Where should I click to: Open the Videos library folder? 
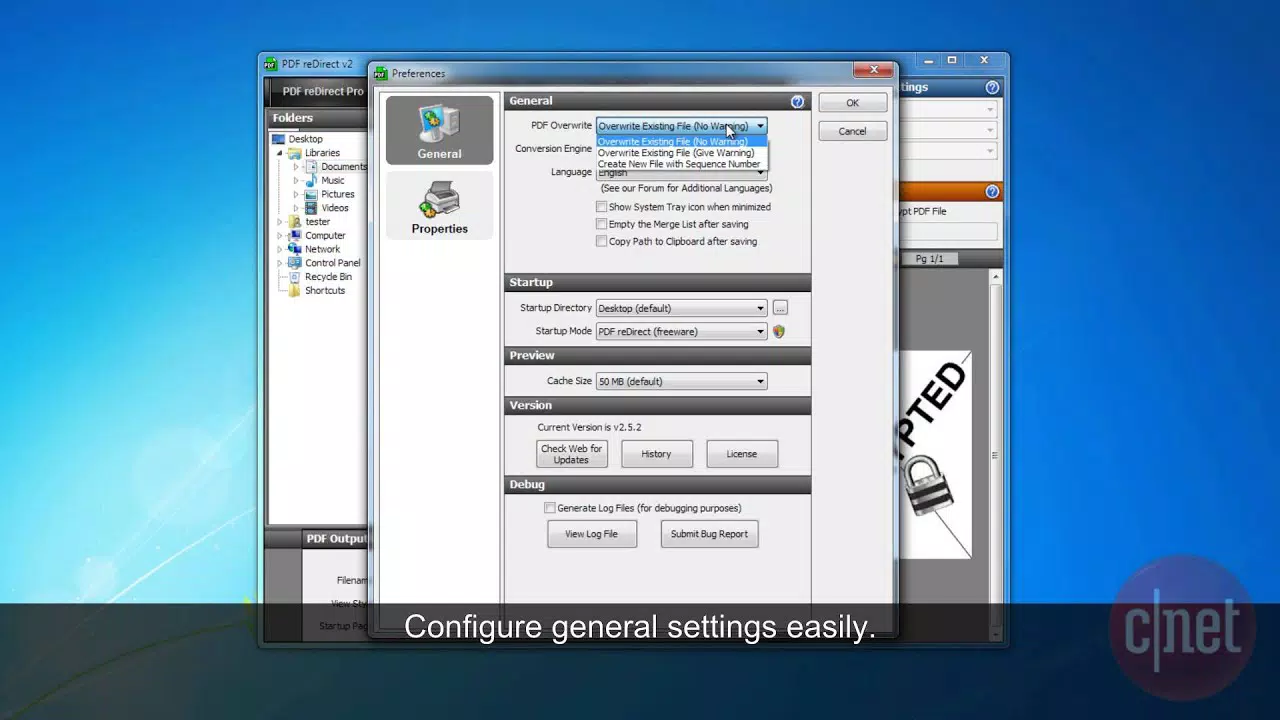335,208
